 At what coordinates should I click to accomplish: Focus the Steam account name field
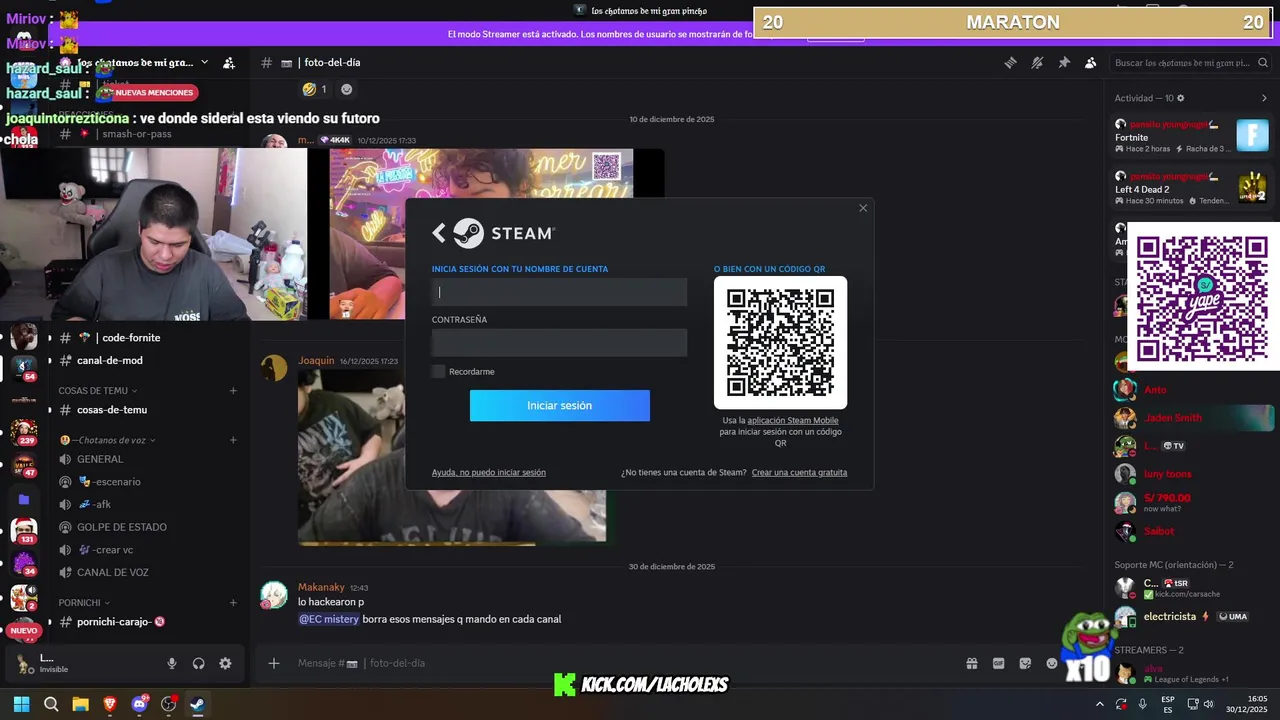tap(559, 292)
